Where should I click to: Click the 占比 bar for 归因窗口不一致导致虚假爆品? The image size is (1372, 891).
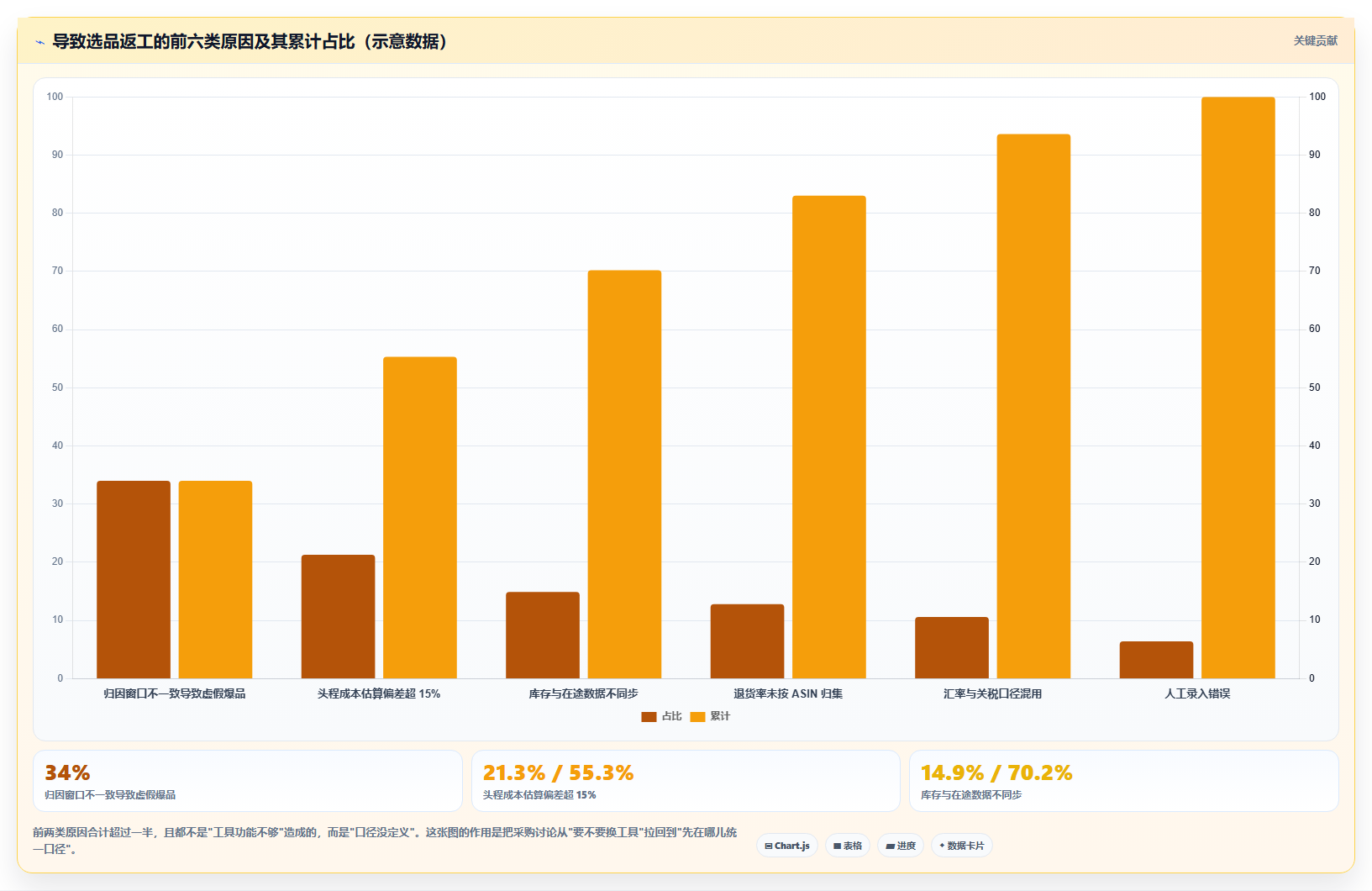134,579
